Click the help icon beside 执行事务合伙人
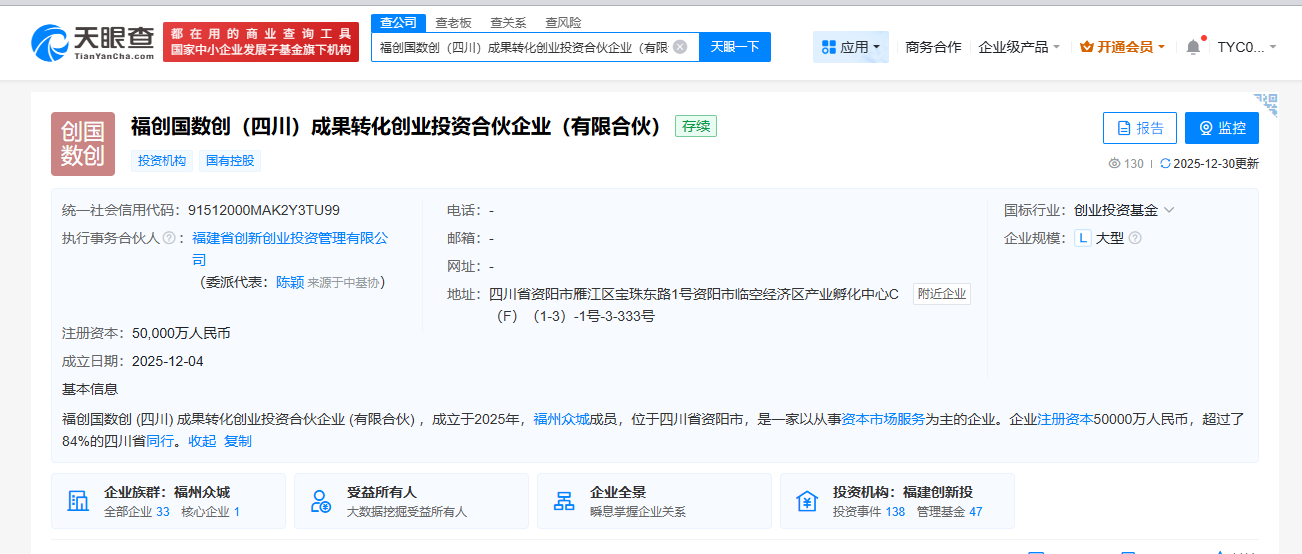 [169, 238]
